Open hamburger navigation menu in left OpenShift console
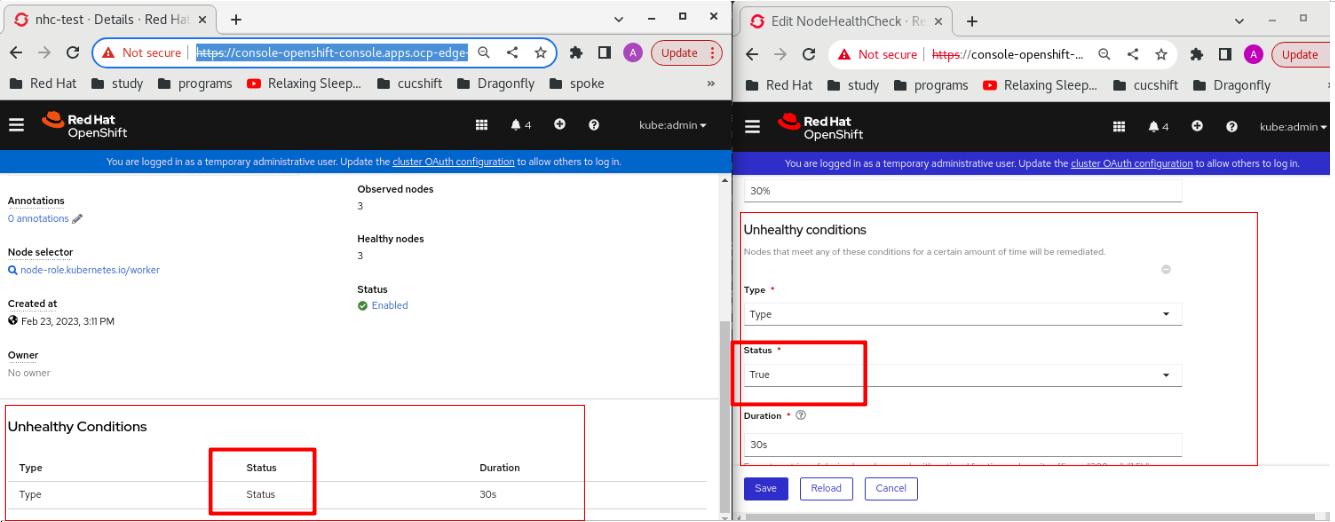Screen dimensions: 1335x522 coord(16,125)
